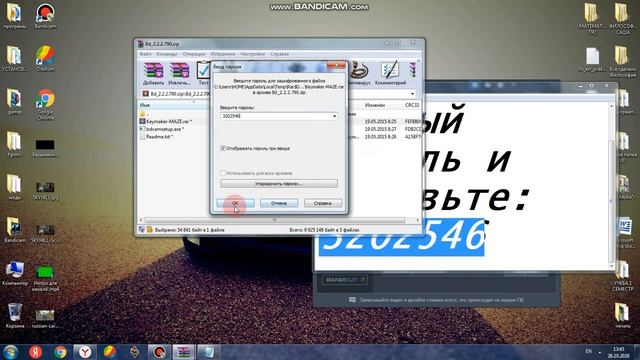Open the Файл menu in WinRAR
The width and height of the screenshot is (640, 360).
pyautogui.click(x=145, y=54)
